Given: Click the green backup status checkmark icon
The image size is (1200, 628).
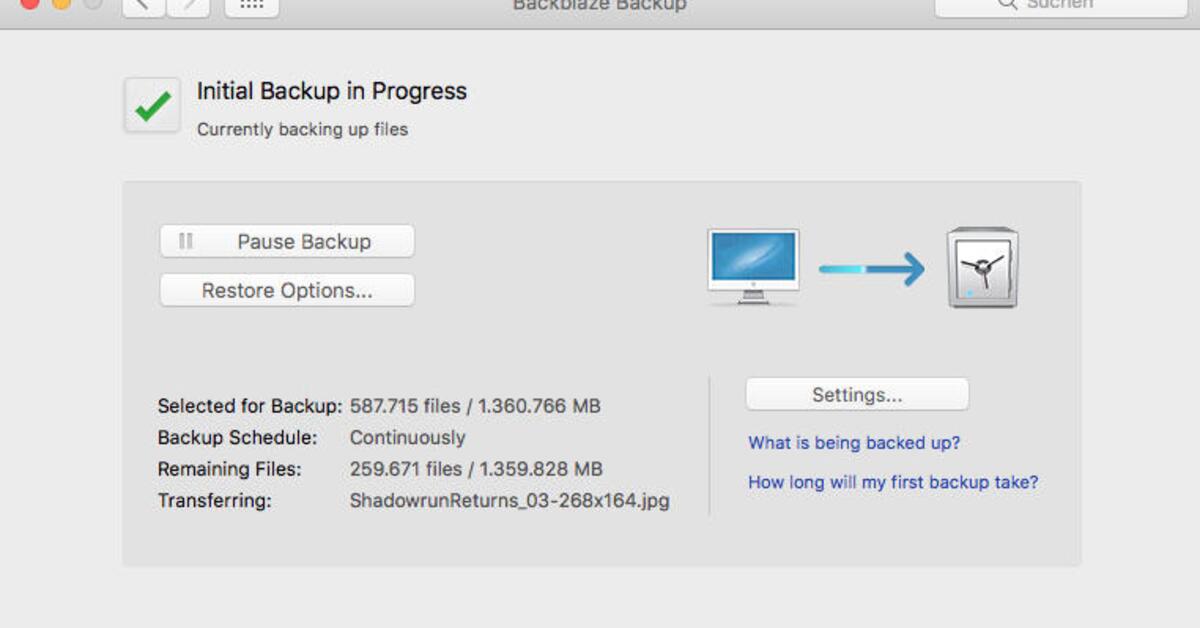Looking at the screenshot, I should pyautogui.click(x=151, y=104).
